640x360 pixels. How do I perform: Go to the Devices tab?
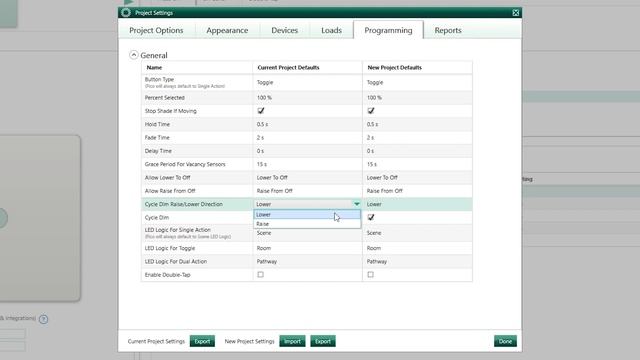(x=284, y=30)
